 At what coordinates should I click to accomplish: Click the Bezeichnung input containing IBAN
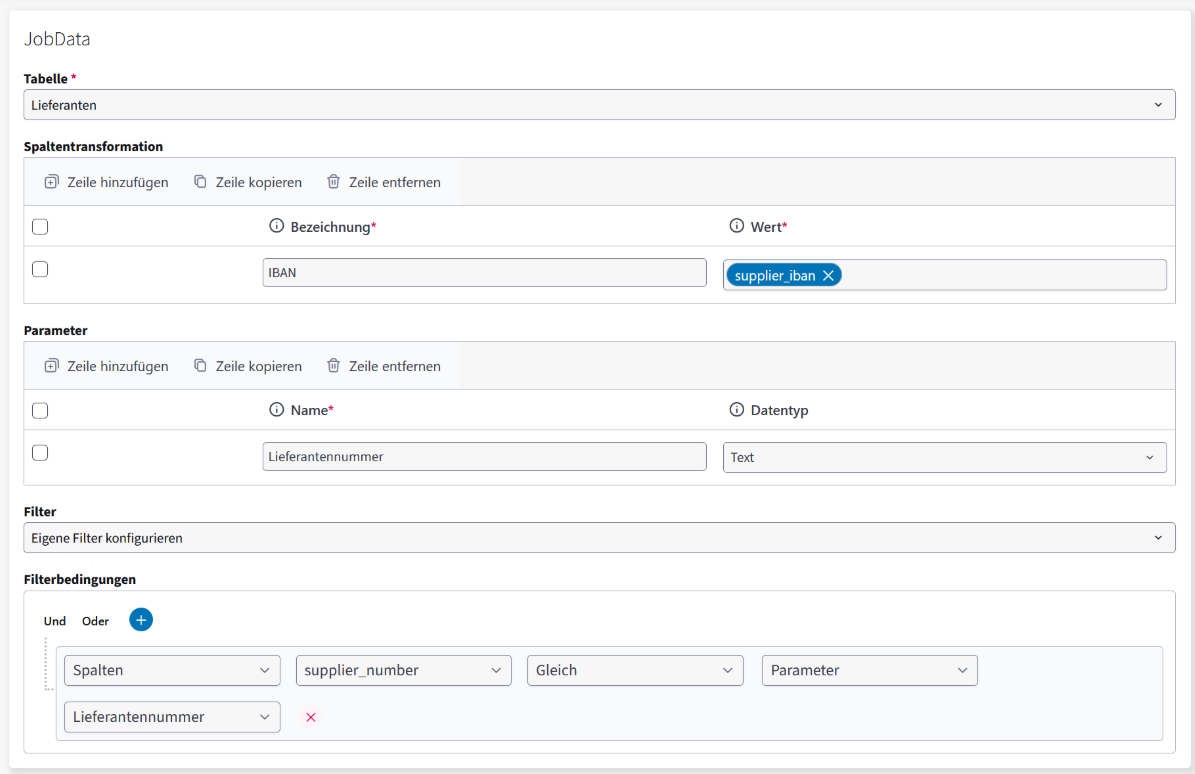tap(485, 273)
